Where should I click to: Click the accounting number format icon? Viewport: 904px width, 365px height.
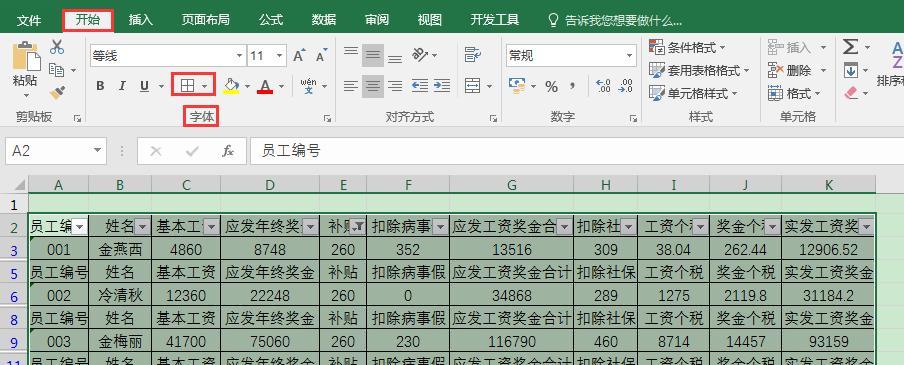(x=517, y=86)
